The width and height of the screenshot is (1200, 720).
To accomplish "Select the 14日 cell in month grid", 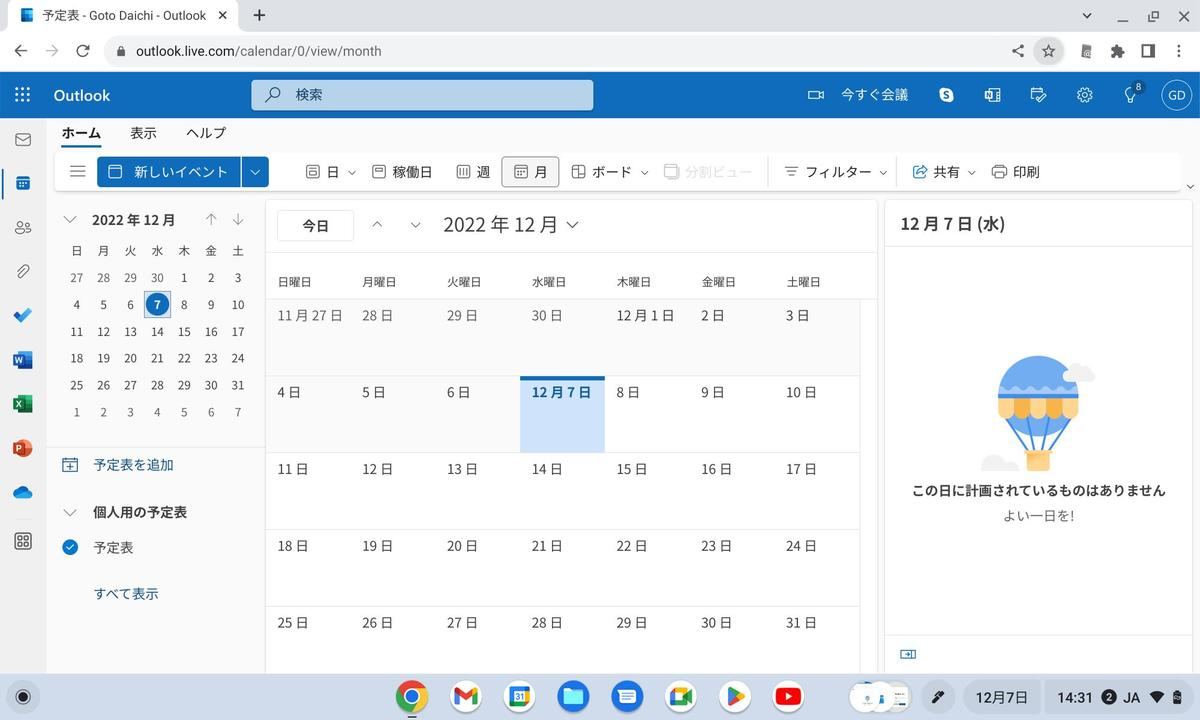I will [x=562, y=491].
